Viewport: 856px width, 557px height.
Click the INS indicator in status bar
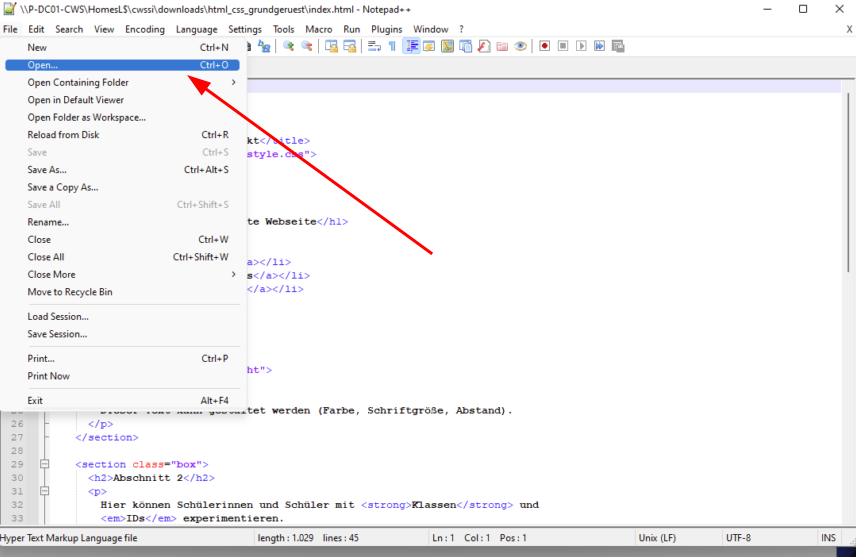pyautogui.click(x=828, y=538)
